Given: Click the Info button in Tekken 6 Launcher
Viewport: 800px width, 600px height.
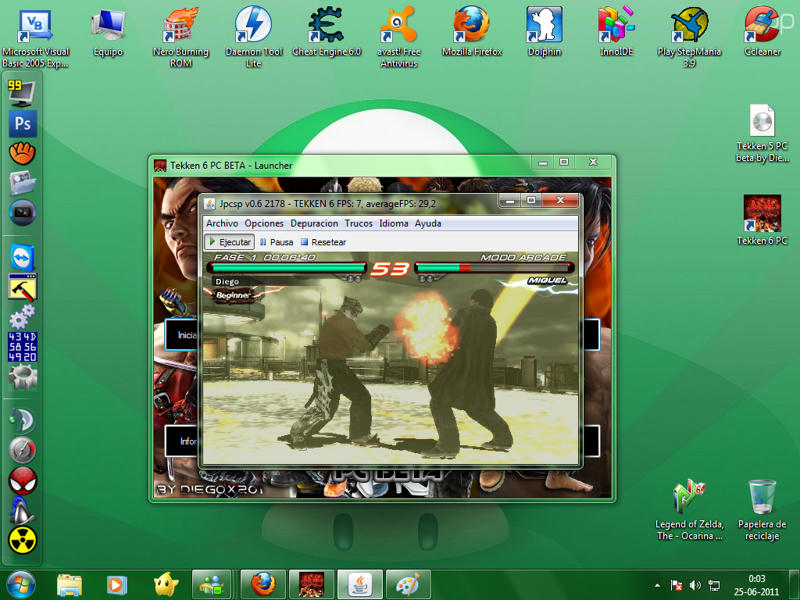Looking at the screenshot, I should 181,441.
